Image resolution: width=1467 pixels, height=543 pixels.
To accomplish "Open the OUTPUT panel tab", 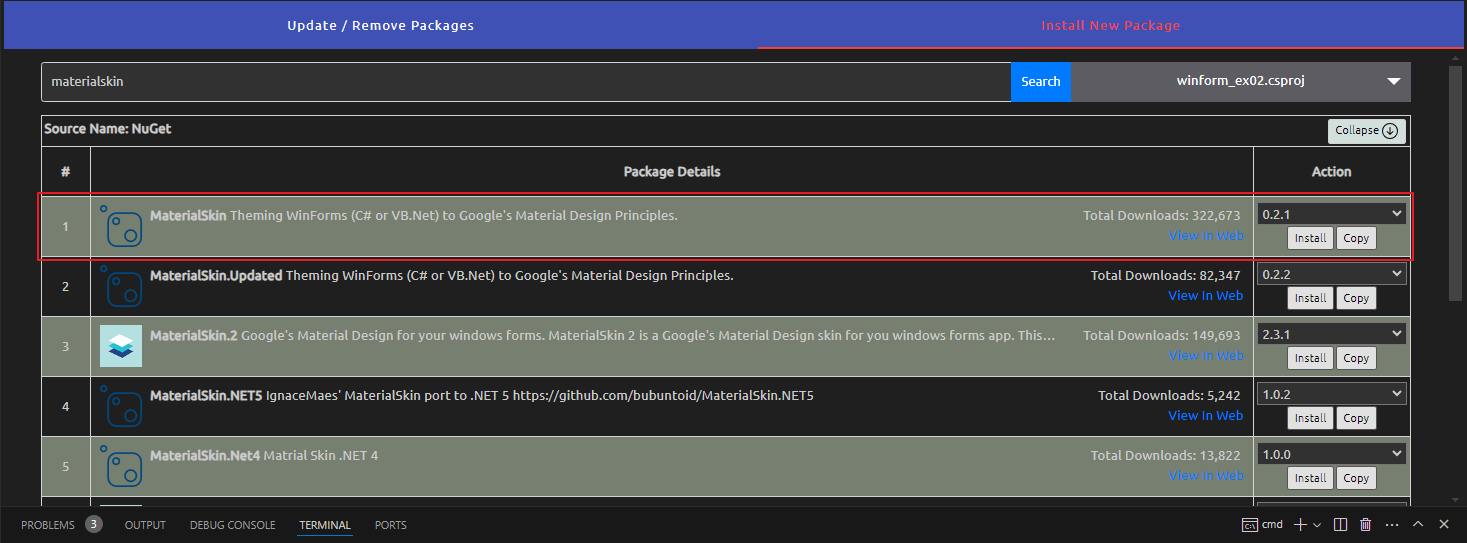I will click(145, 525).
